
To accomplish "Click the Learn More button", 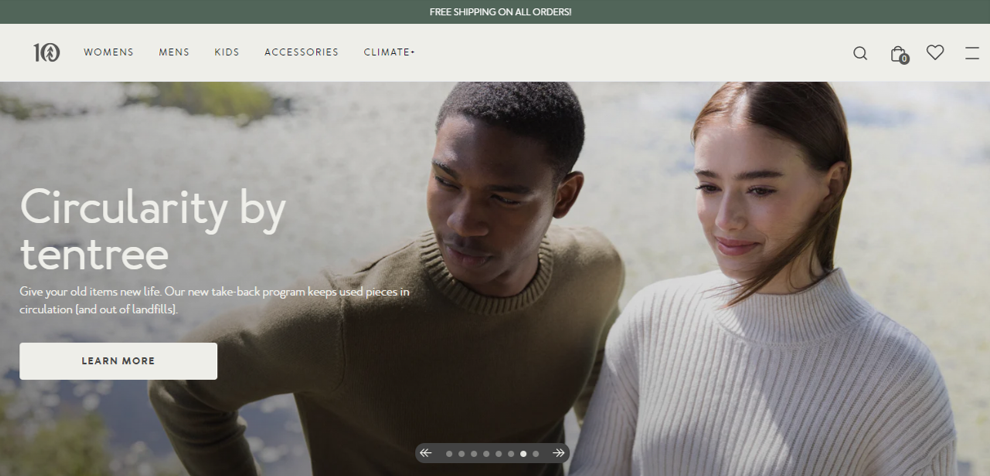I will (x=118, y=361).
